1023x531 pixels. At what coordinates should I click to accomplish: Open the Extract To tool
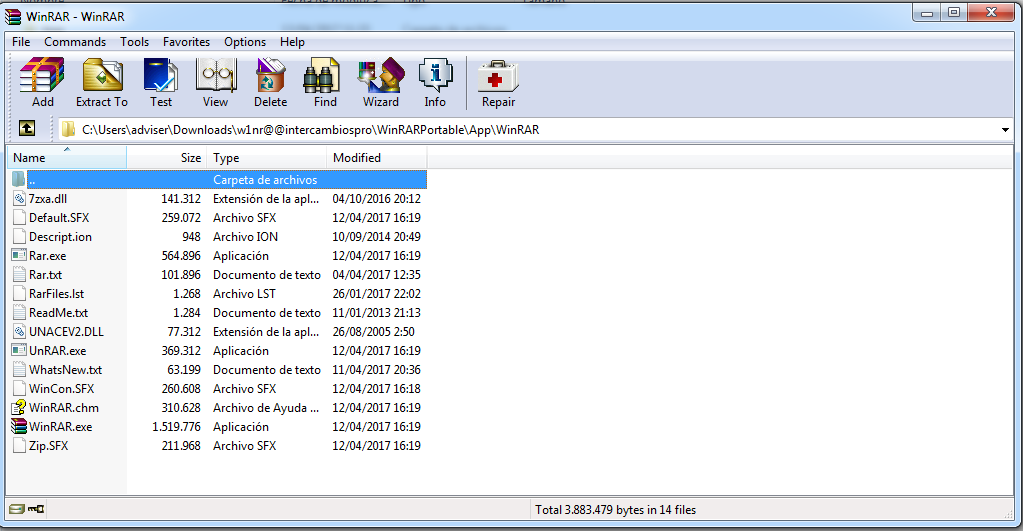(x=102, y=74)
